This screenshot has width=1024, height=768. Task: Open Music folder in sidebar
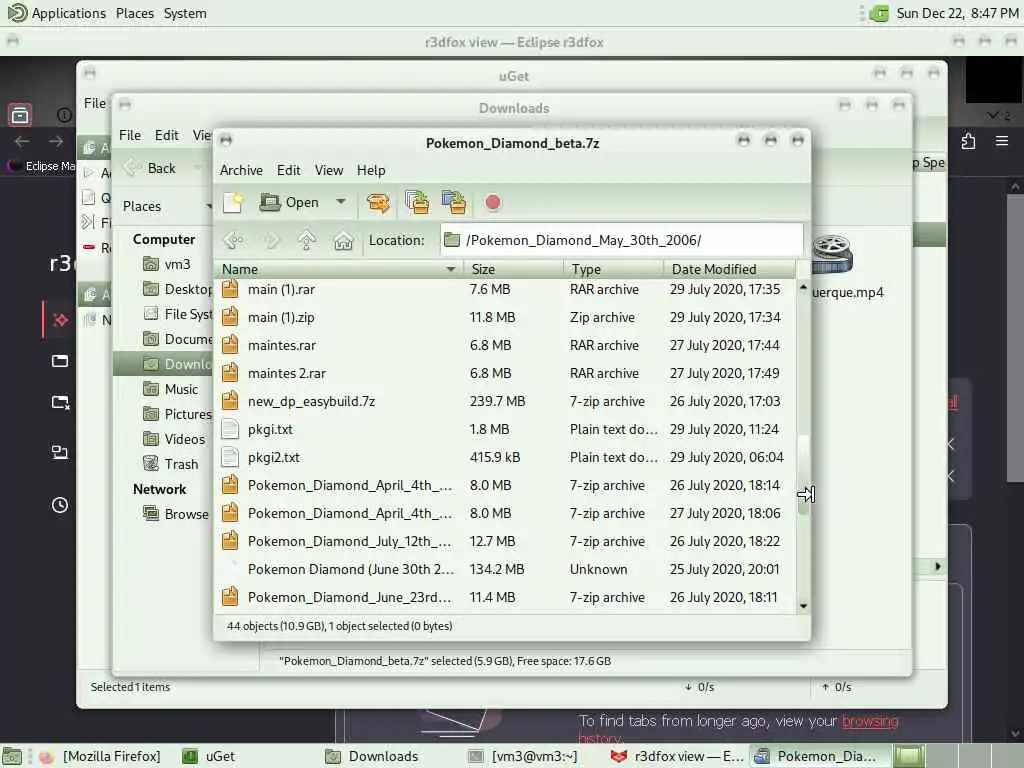point(171,389)
